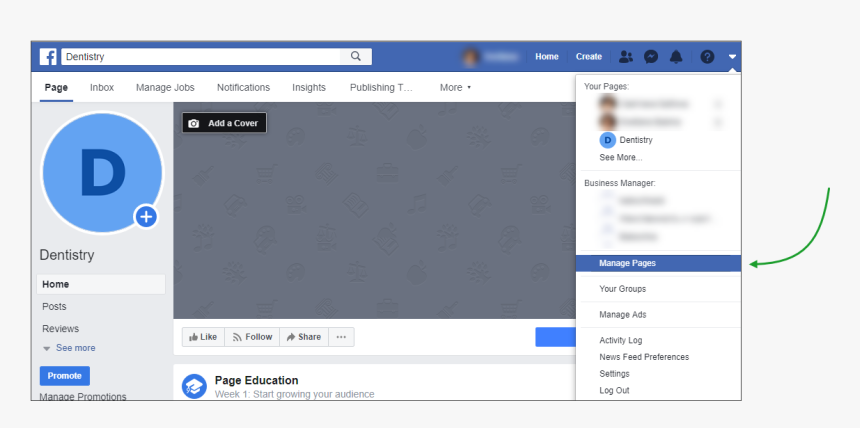Choose Manage Pages in dropdown menu
Image resolution: width=860 pixels, height=428 pixels.
(x=658, y=263)
